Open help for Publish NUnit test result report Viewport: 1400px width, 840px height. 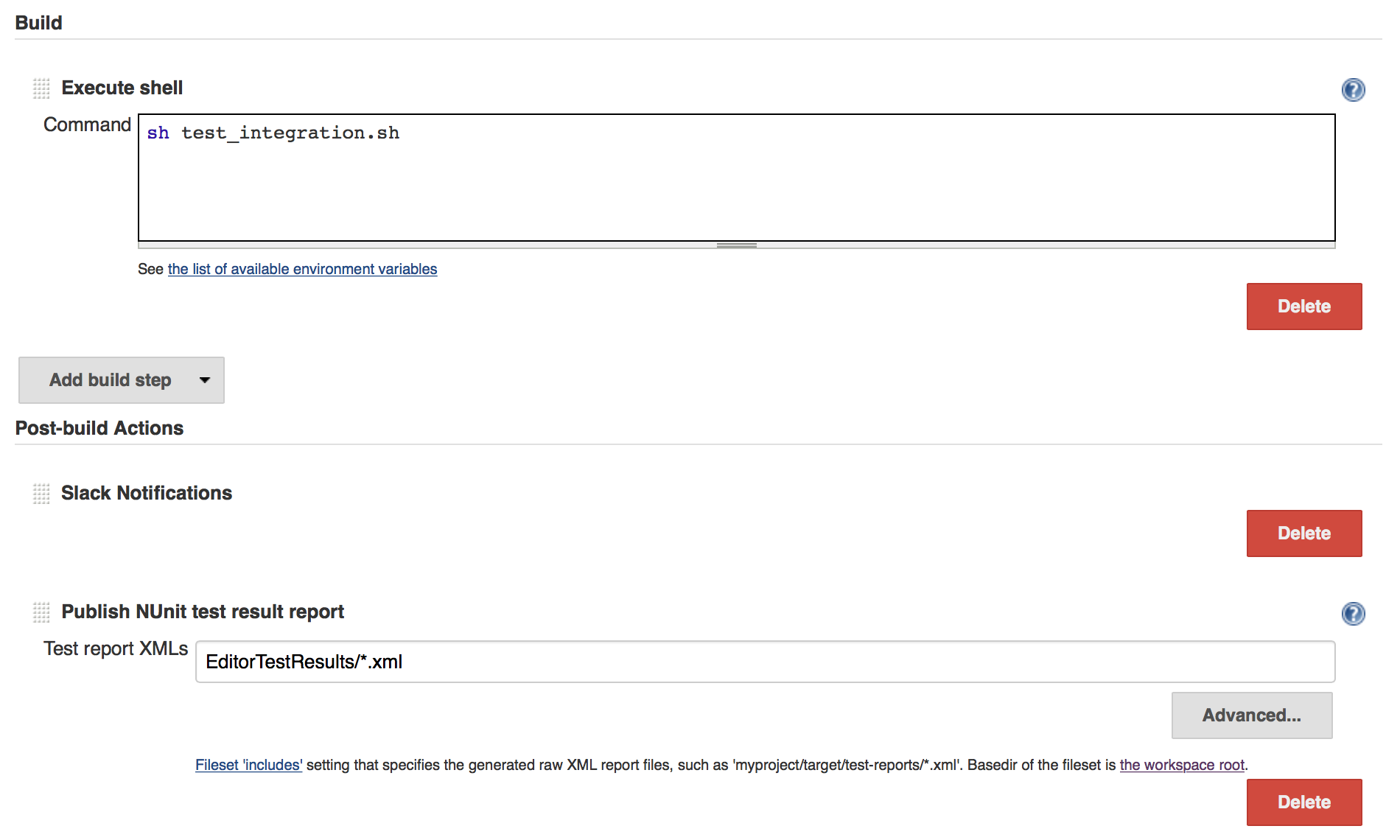coord(1354,614)
